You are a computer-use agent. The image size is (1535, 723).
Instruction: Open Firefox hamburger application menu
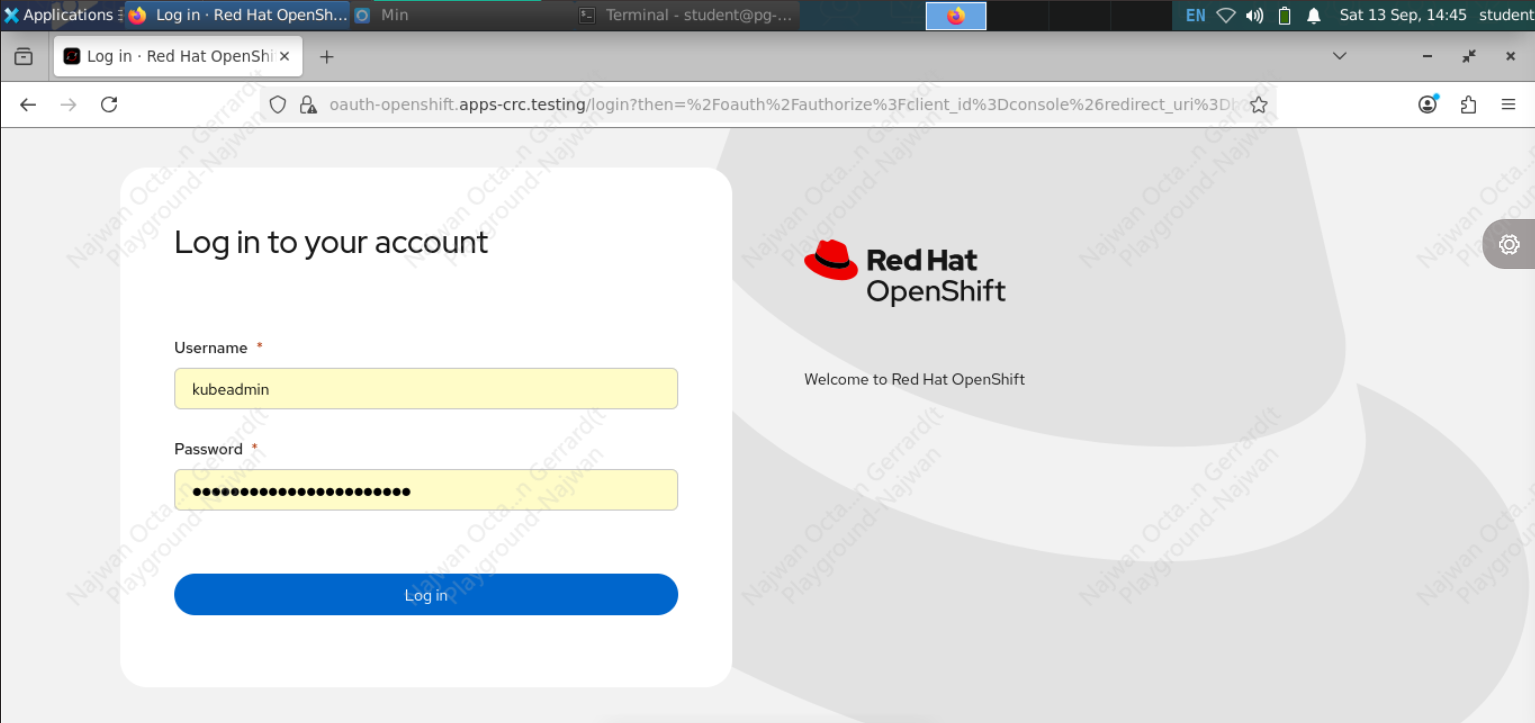[x=1508, y=105]
